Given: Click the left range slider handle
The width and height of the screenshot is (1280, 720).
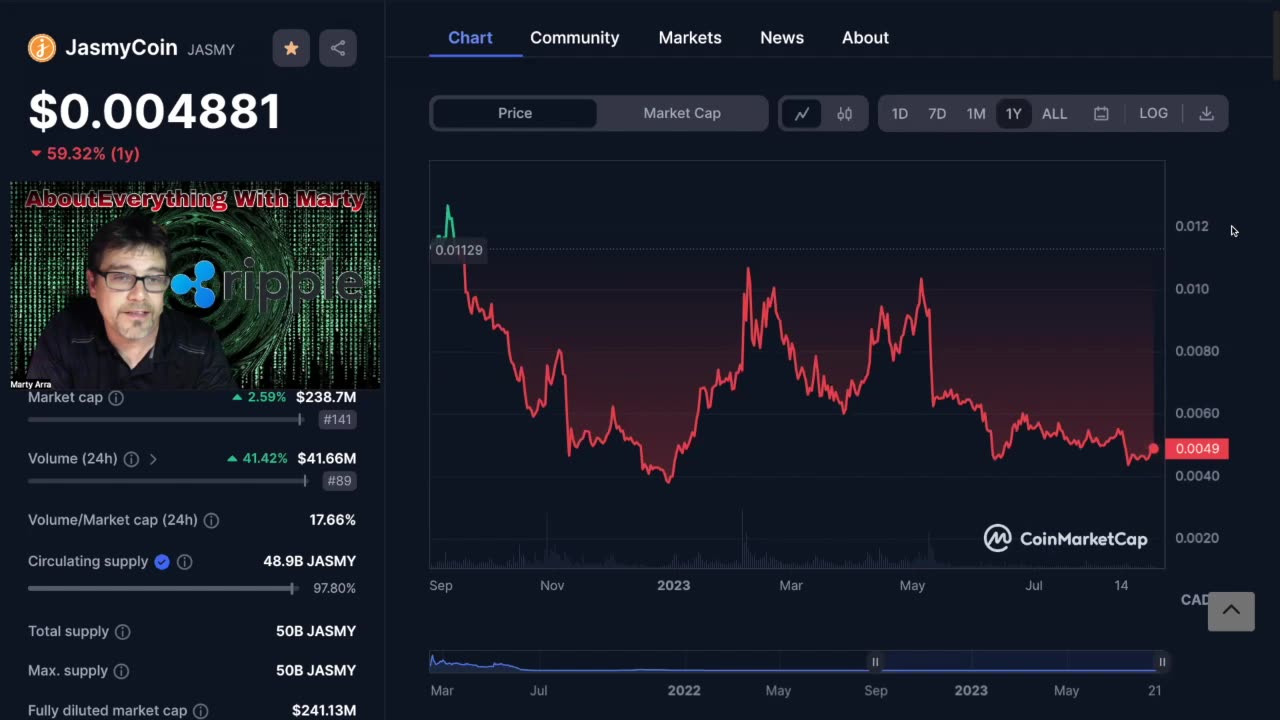Looking at the screenshot, I should 875,662.
